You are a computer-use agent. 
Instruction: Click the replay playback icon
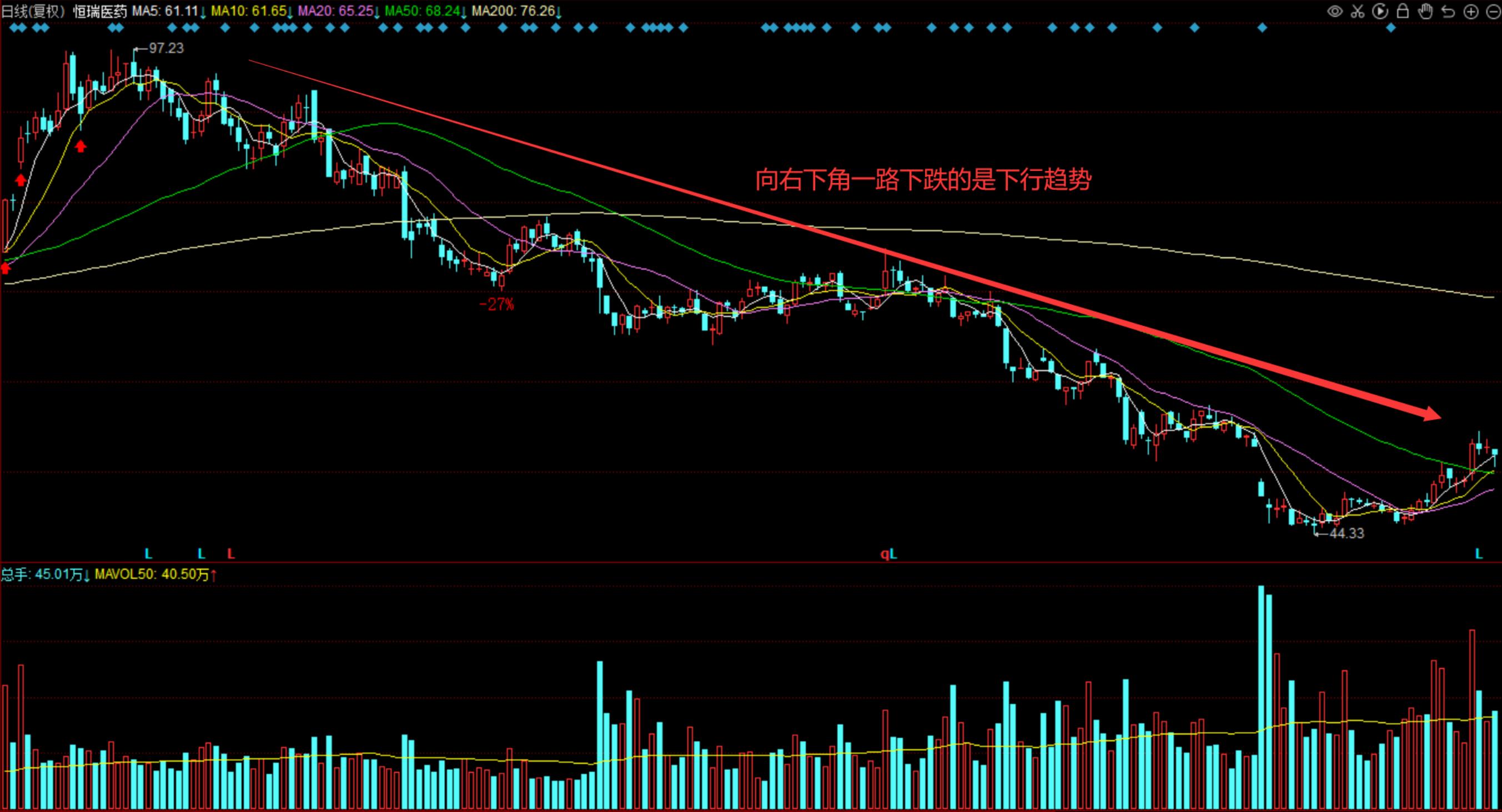[x=1380, y=11]
